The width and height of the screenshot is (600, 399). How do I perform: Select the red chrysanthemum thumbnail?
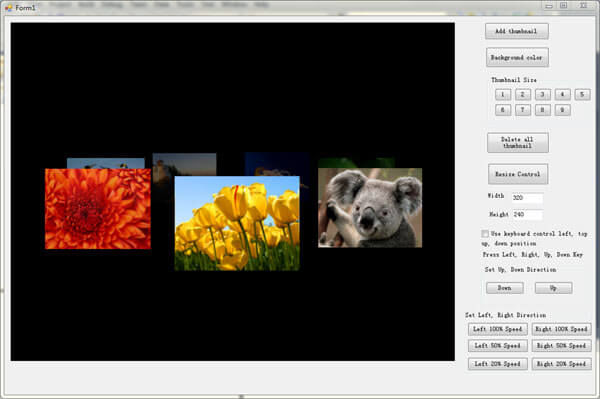point(98,209)
